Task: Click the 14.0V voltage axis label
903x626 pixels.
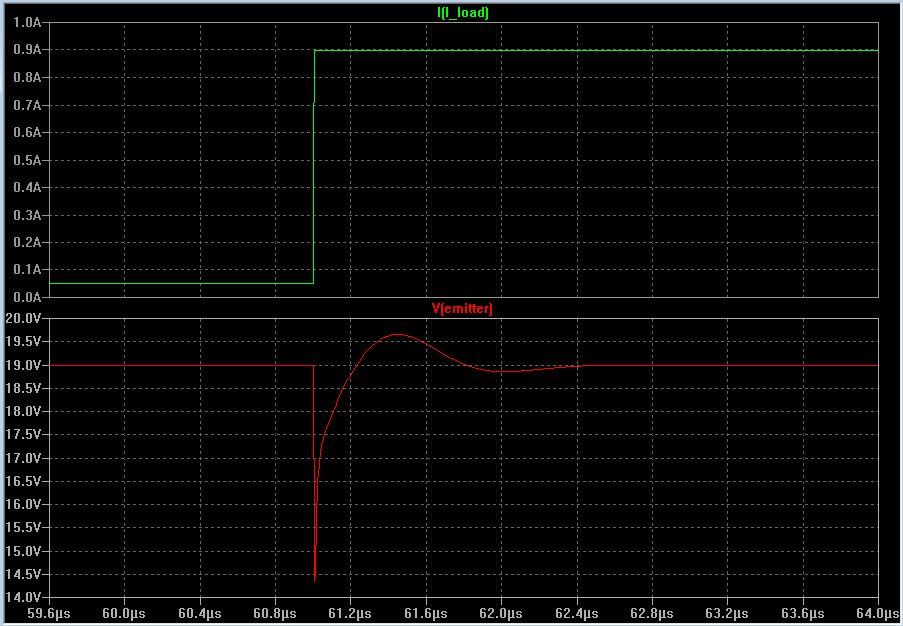Action: (x=25, y=597)
